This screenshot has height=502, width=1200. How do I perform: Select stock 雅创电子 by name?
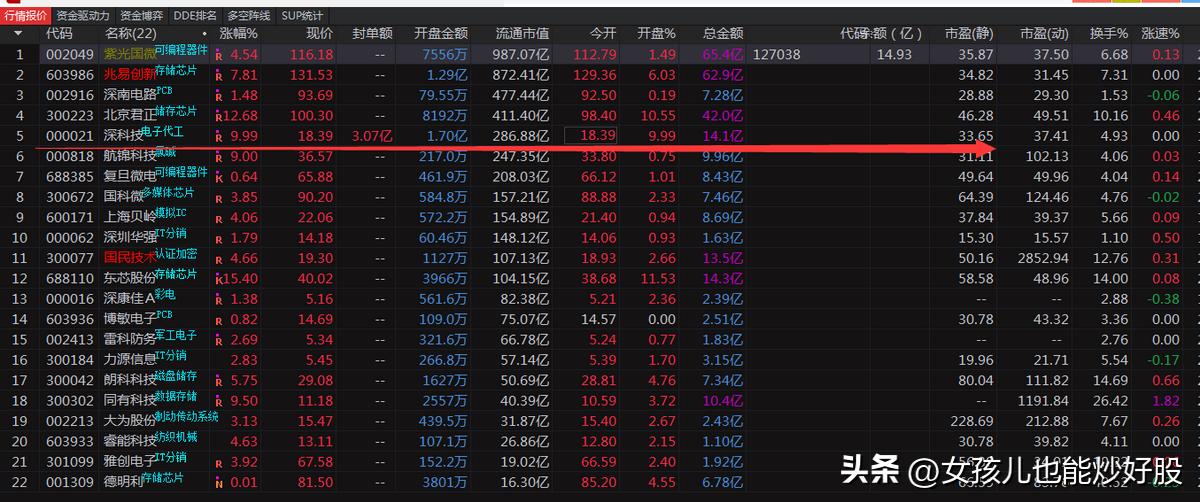click(x=129, y=461)
